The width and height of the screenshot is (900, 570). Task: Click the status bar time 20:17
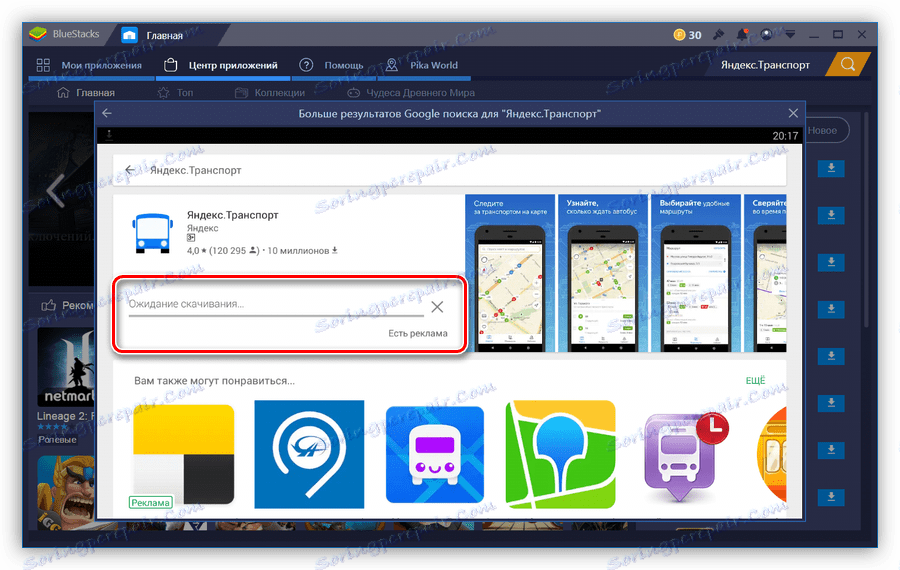click(785, 136)
